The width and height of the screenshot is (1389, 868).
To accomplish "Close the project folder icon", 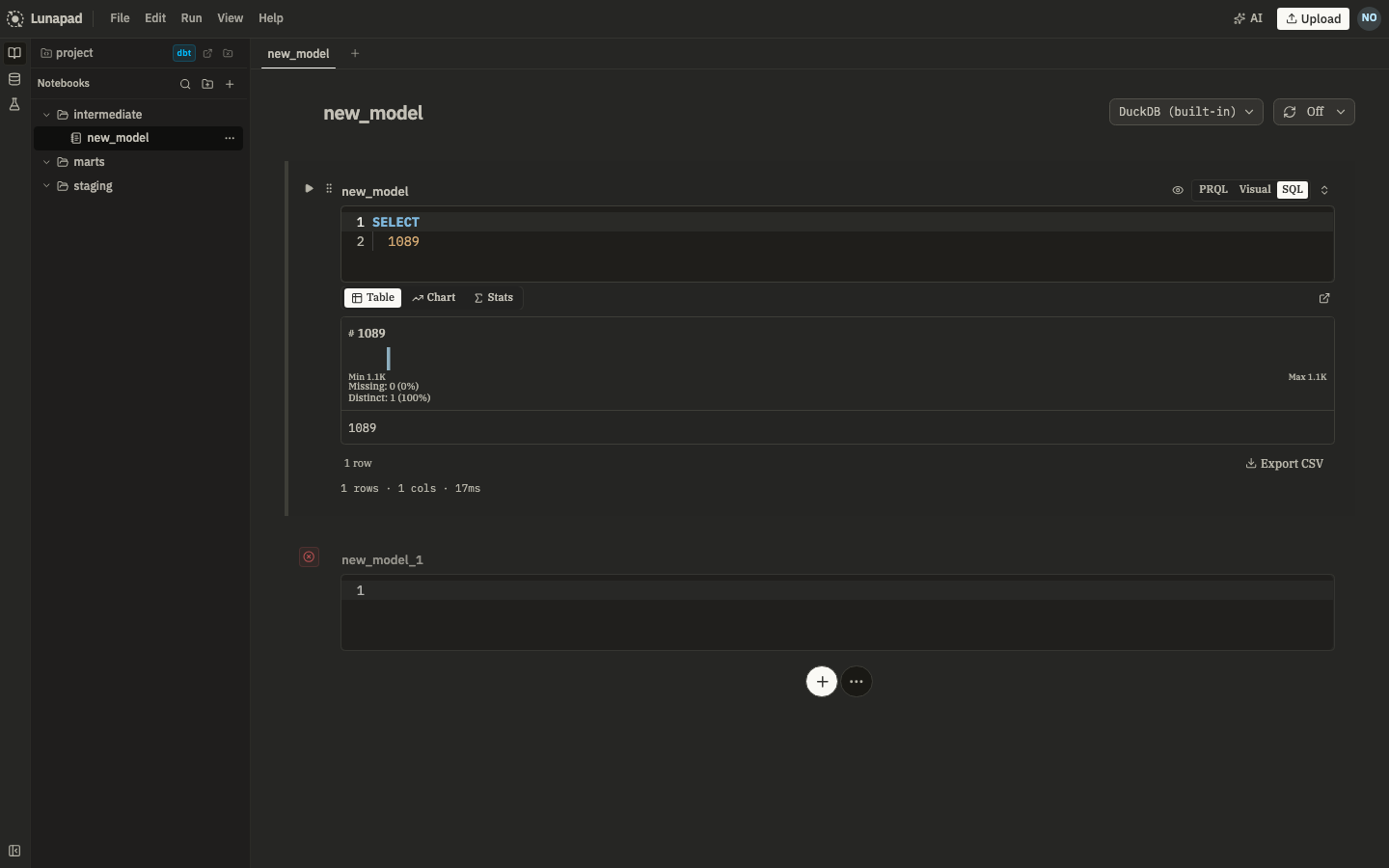I will tap(229, 53).
